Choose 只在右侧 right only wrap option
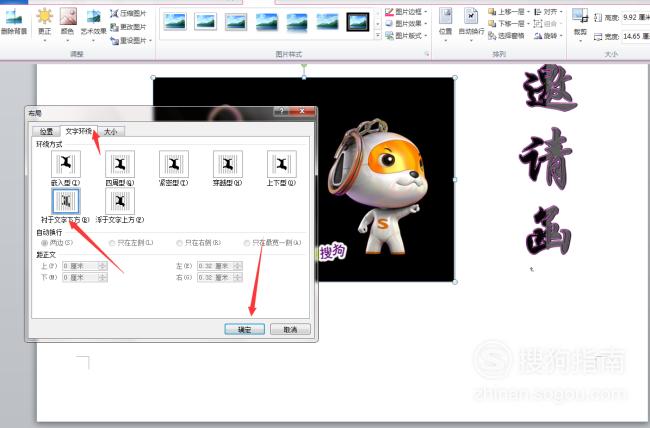 tap(199, 243)
